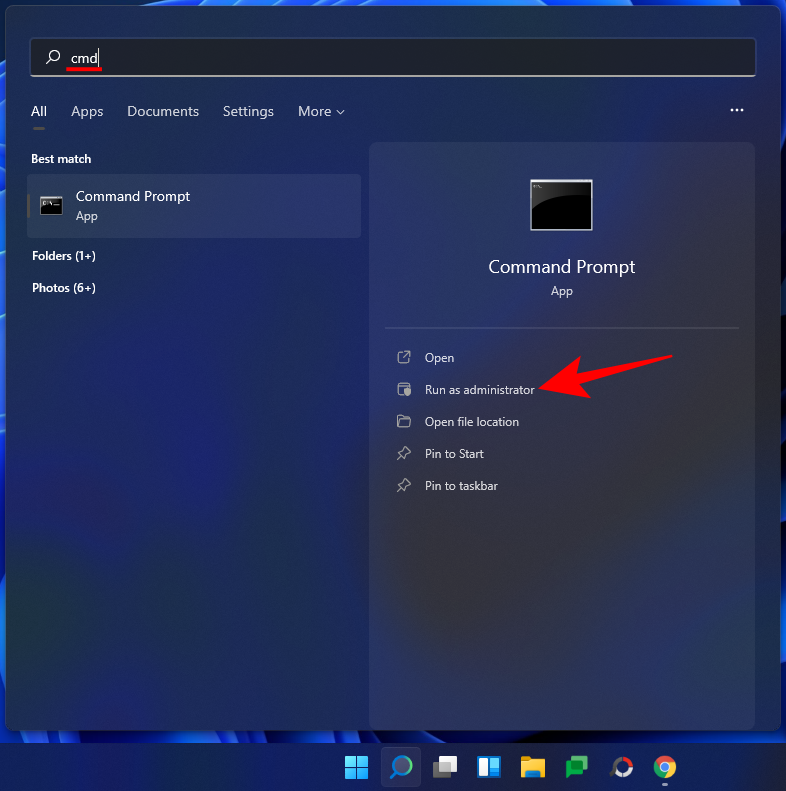
Task: Click the Pin to Start pin icon
Action: click(x=404, y=453)
